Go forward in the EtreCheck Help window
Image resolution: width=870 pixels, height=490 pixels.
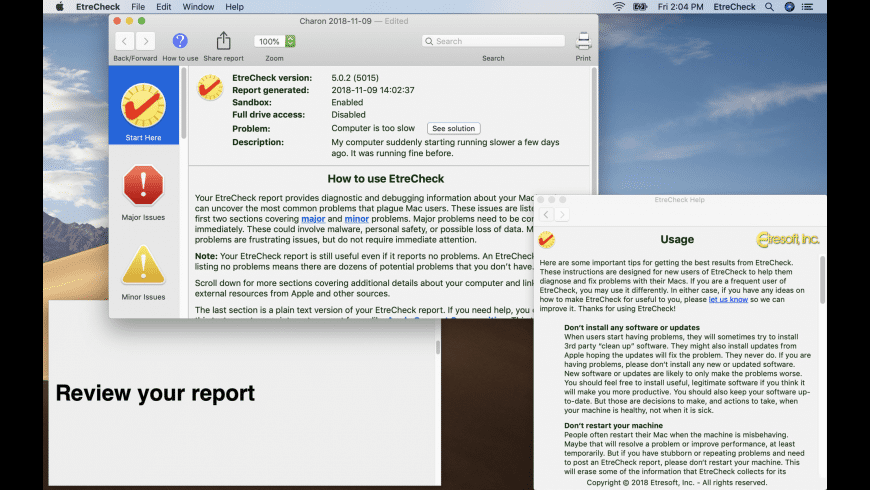click(562, 215)
